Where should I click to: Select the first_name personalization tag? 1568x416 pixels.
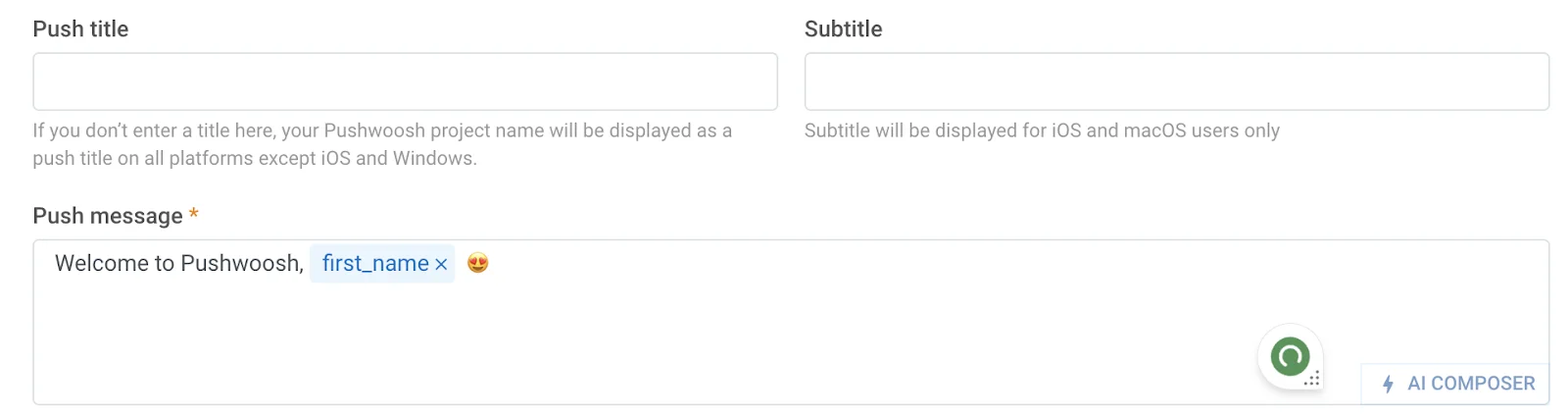coord(374,263)
